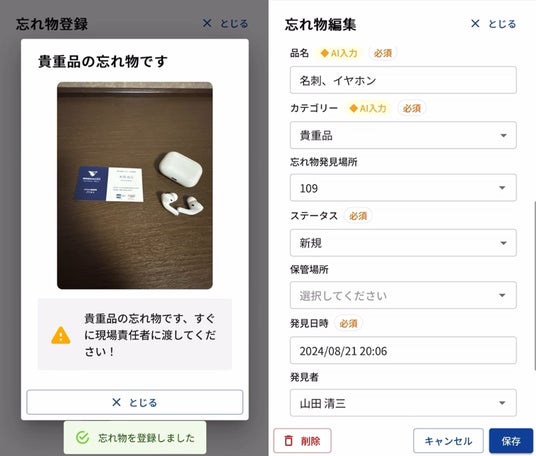Expand the 発見者 dropdown showing 山田 清三
536x456 pixels.
coord(403,403)
